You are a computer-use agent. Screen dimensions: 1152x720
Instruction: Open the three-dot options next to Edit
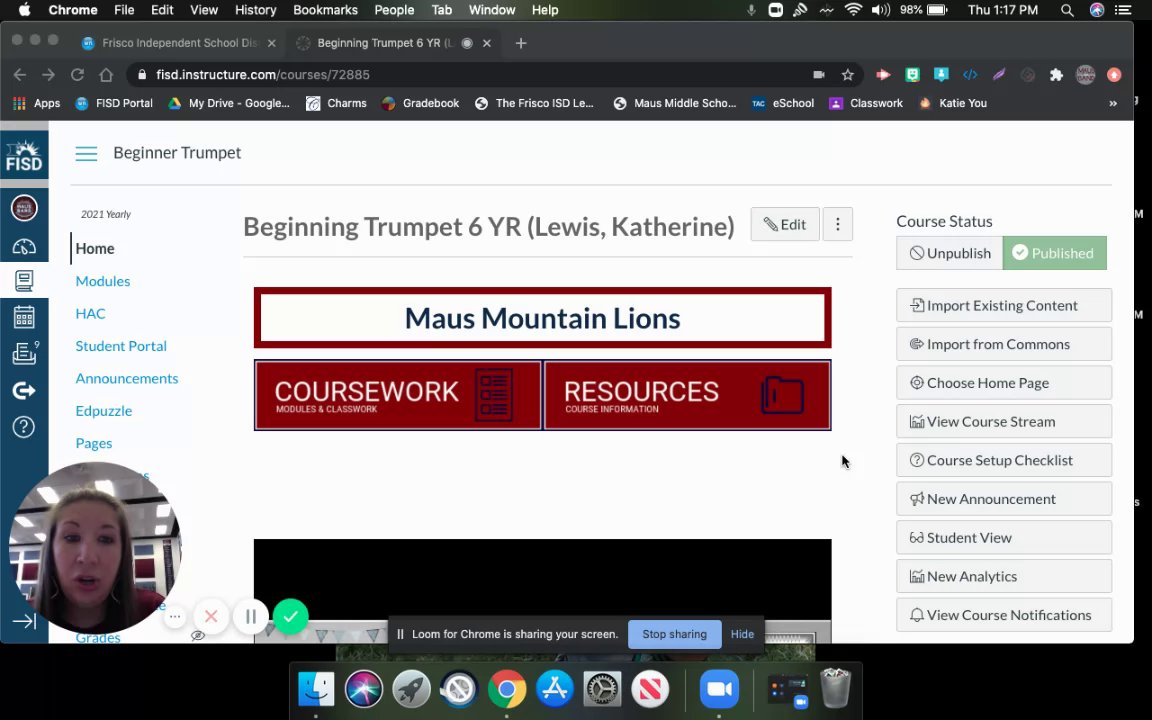pos(838,224)
